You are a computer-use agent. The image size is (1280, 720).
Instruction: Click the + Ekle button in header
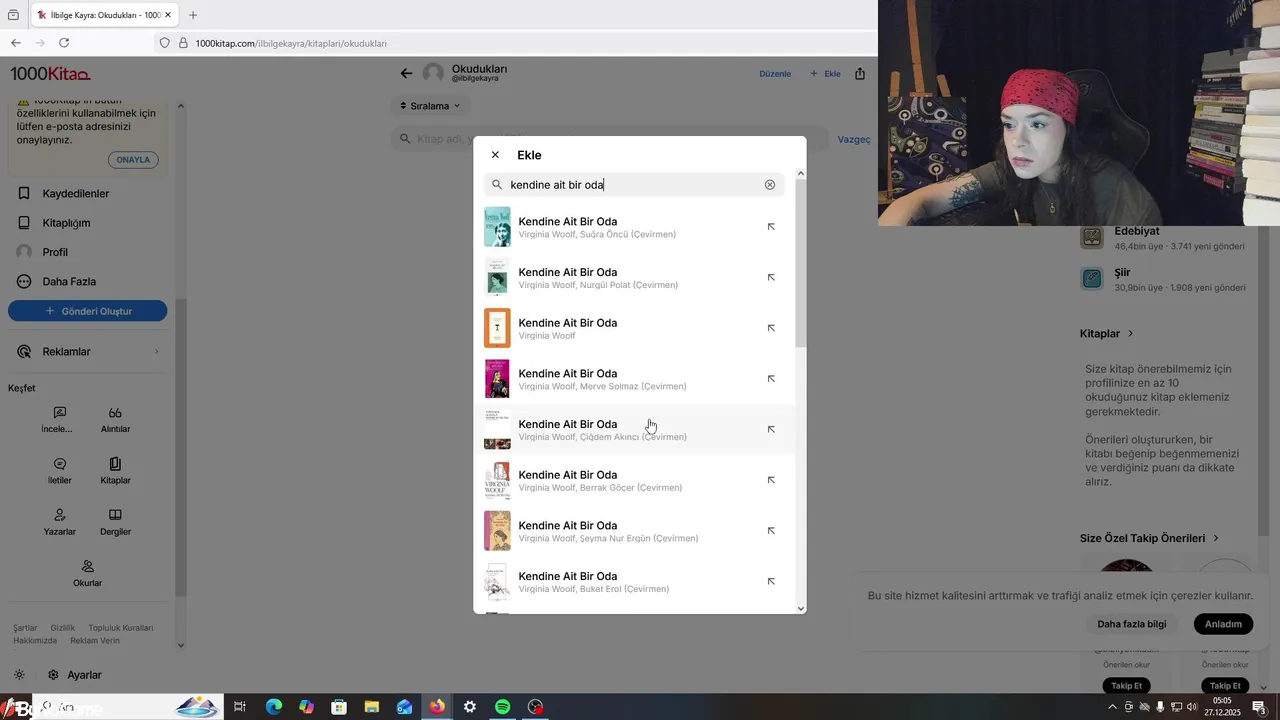[x=825, y=74]
